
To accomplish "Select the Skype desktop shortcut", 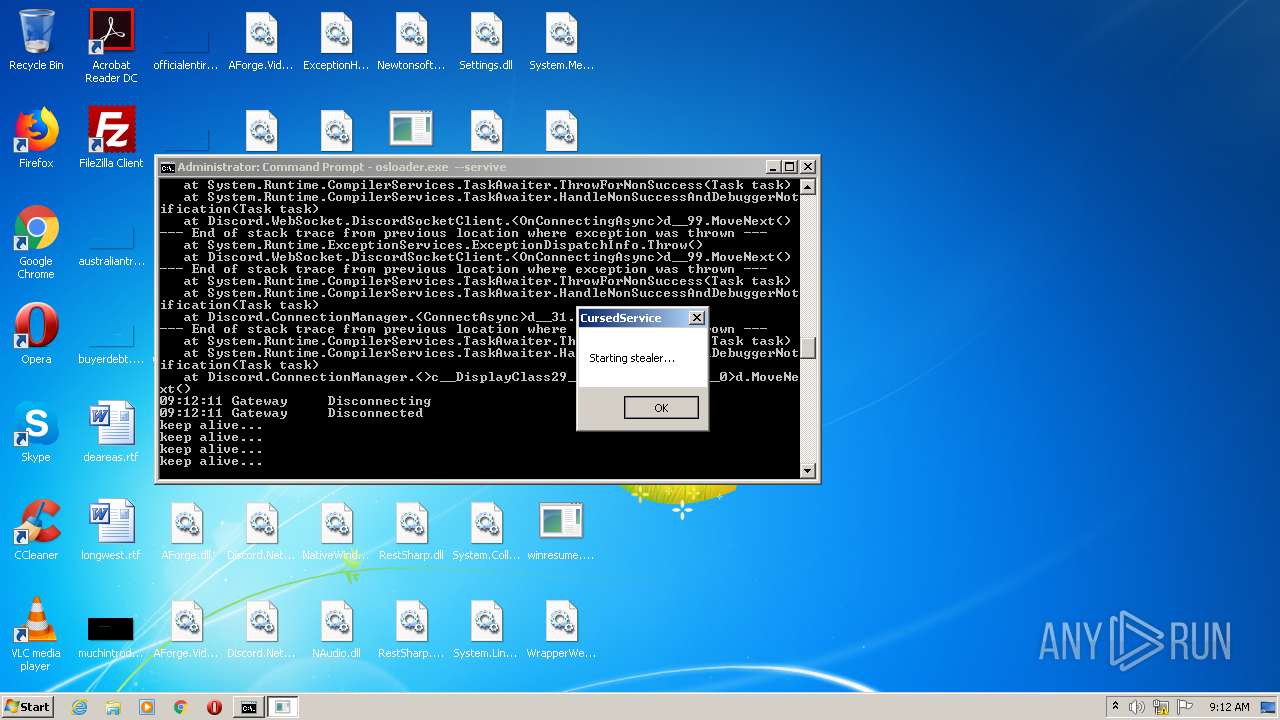I will click(x=36, y=433).
